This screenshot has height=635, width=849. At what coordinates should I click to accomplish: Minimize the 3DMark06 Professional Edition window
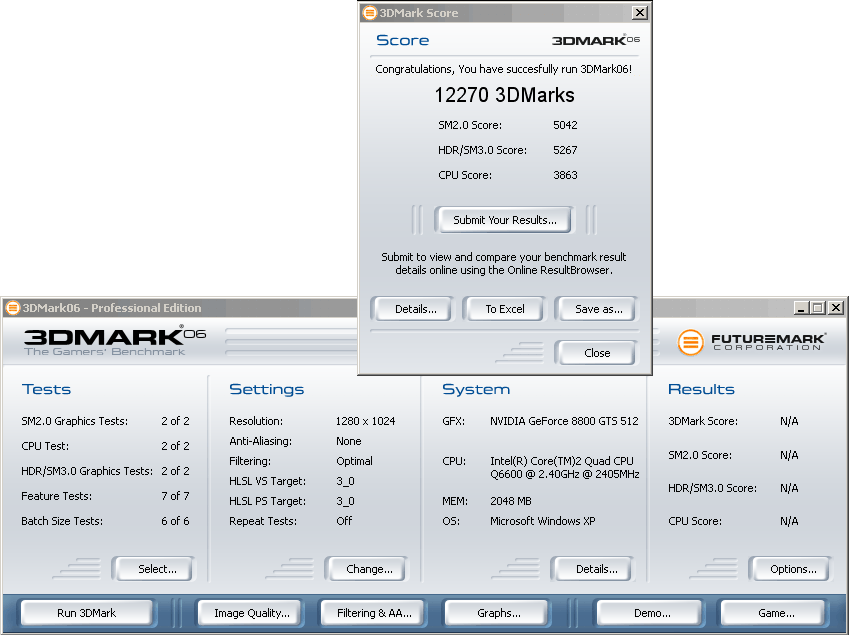point(801,308)
